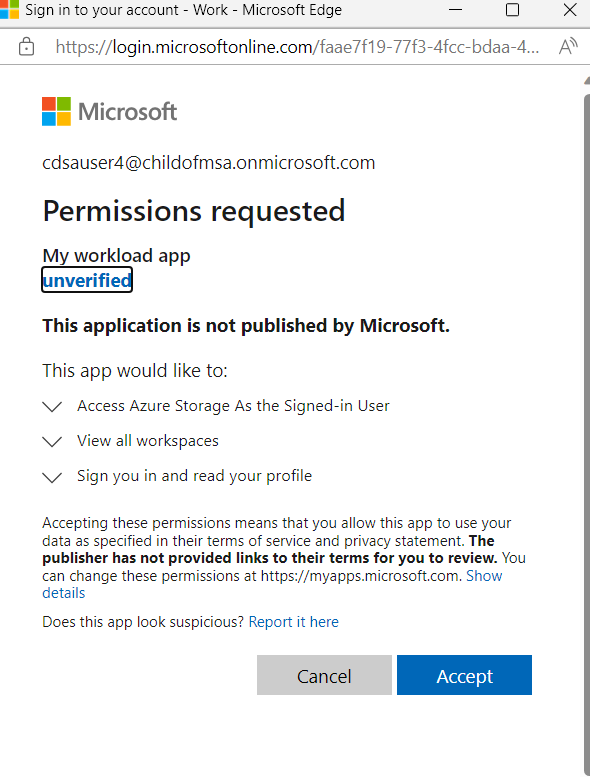
Task: Open Read Aloud icon in address bar
Action: [568, 46]
